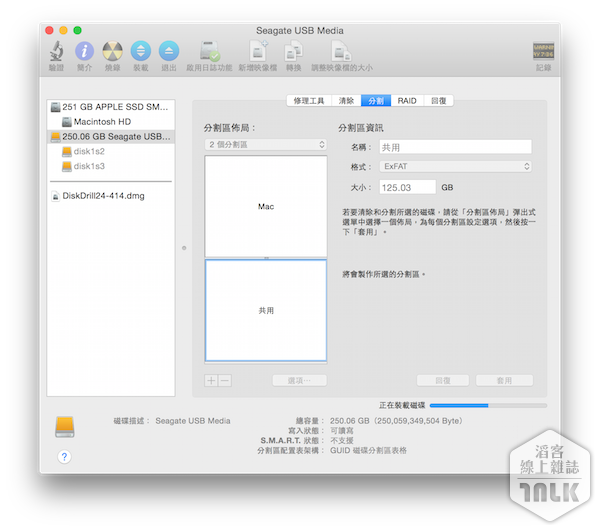The width and height of the screenshot is (600, 530).
Task: Click the green zoom window button
Action: (x=77, y=30)
